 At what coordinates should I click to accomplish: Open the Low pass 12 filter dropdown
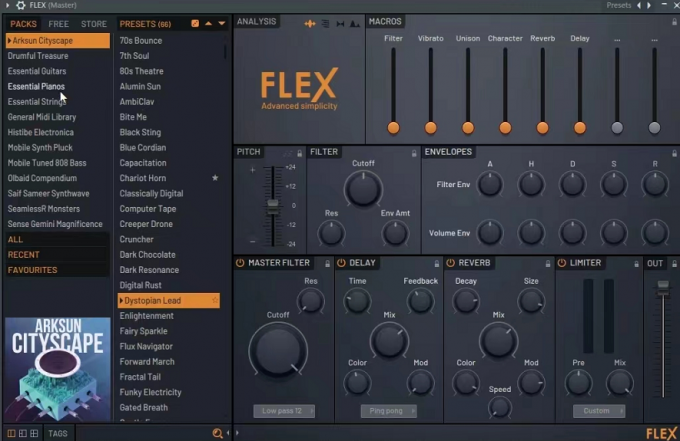[283, 411]
